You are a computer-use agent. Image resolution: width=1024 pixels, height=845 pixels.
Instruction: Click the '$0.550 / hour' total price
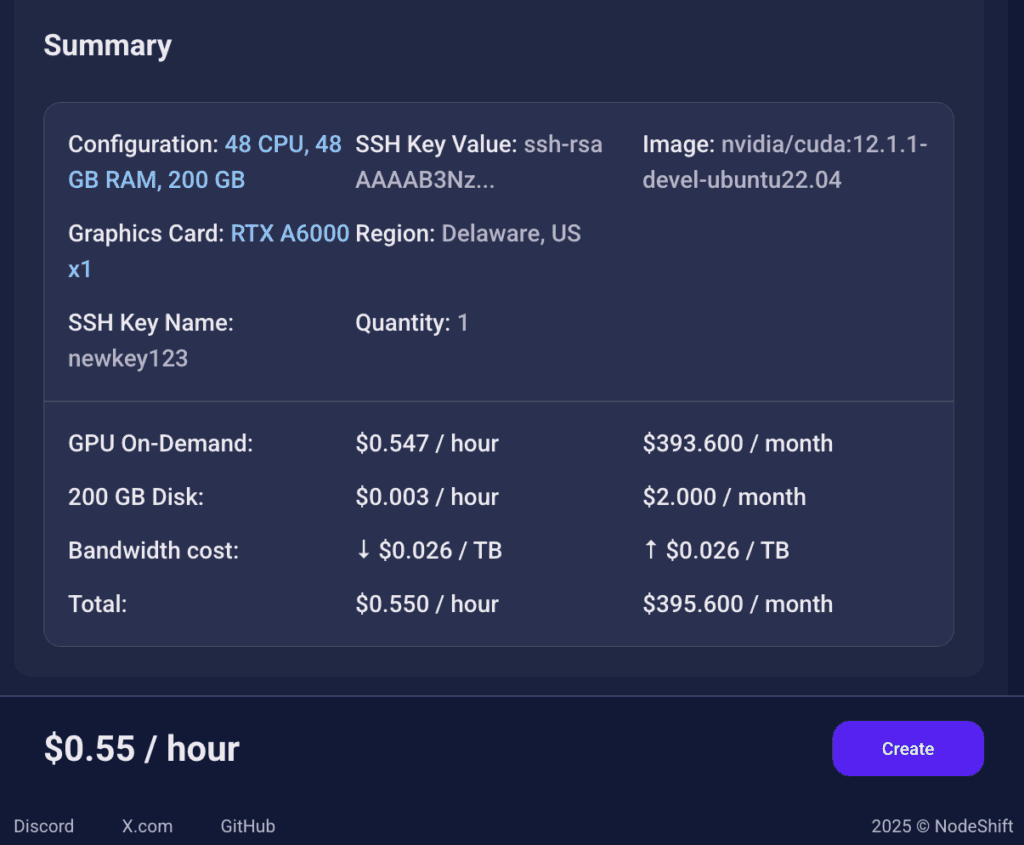(427, 604)
